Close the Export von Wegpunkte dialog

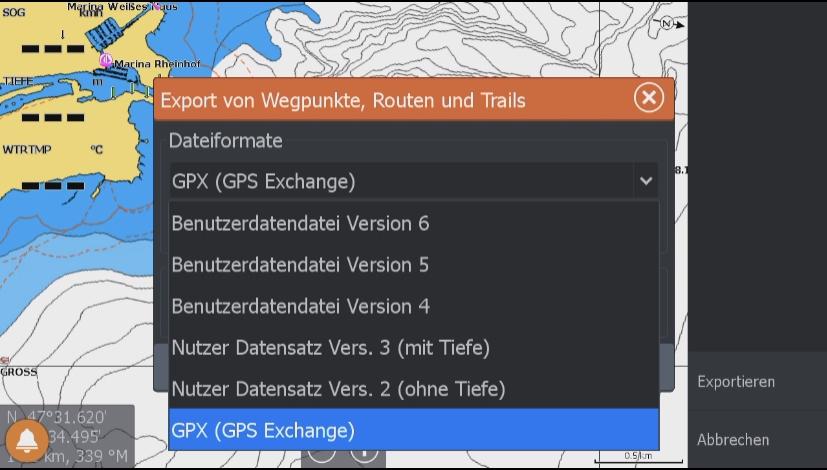(x=649, y=98)
